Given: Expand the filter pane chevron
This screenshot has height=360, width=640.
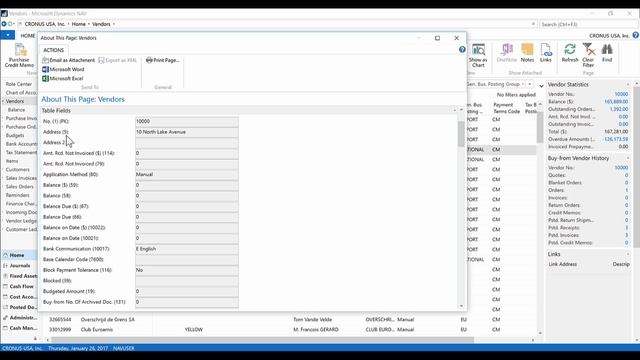Looking at the screenshot, I should click(x=541, y=86).
